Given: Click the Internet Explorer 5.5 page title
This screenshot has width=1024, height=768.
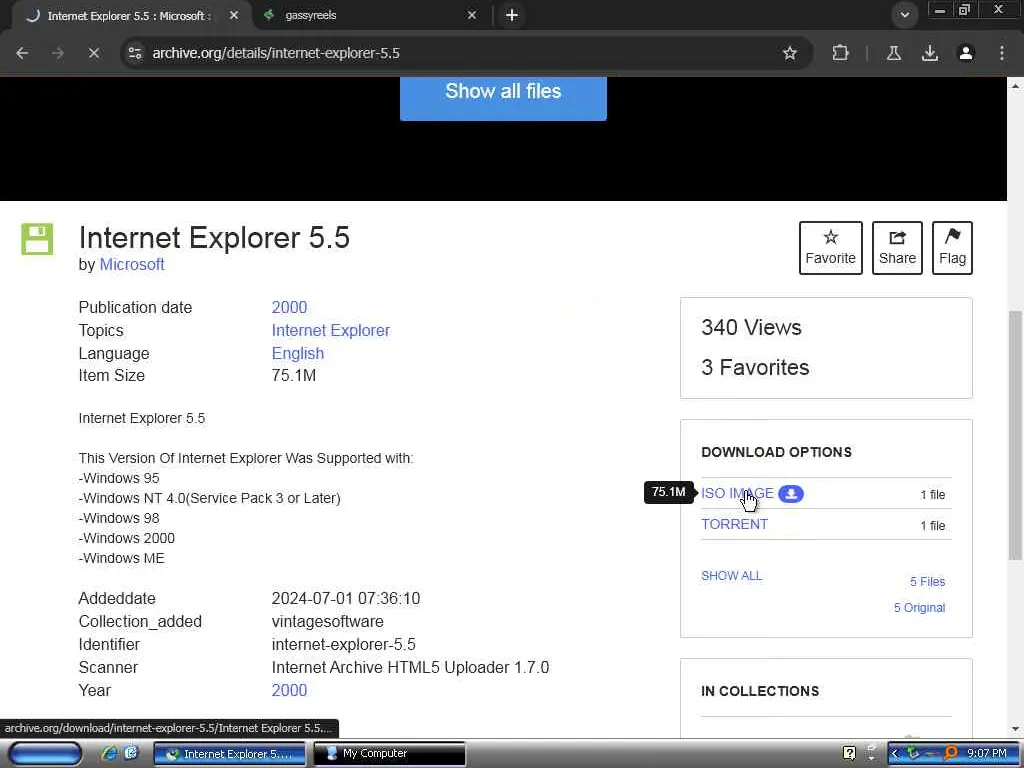Looking at the screenshot, I should point(214,238).
